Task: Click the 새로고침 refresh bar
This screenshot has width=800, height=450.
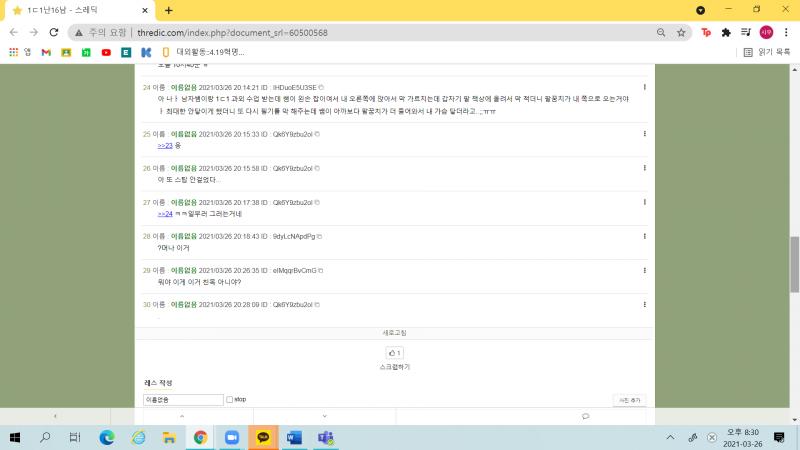Action: (394, 333)
